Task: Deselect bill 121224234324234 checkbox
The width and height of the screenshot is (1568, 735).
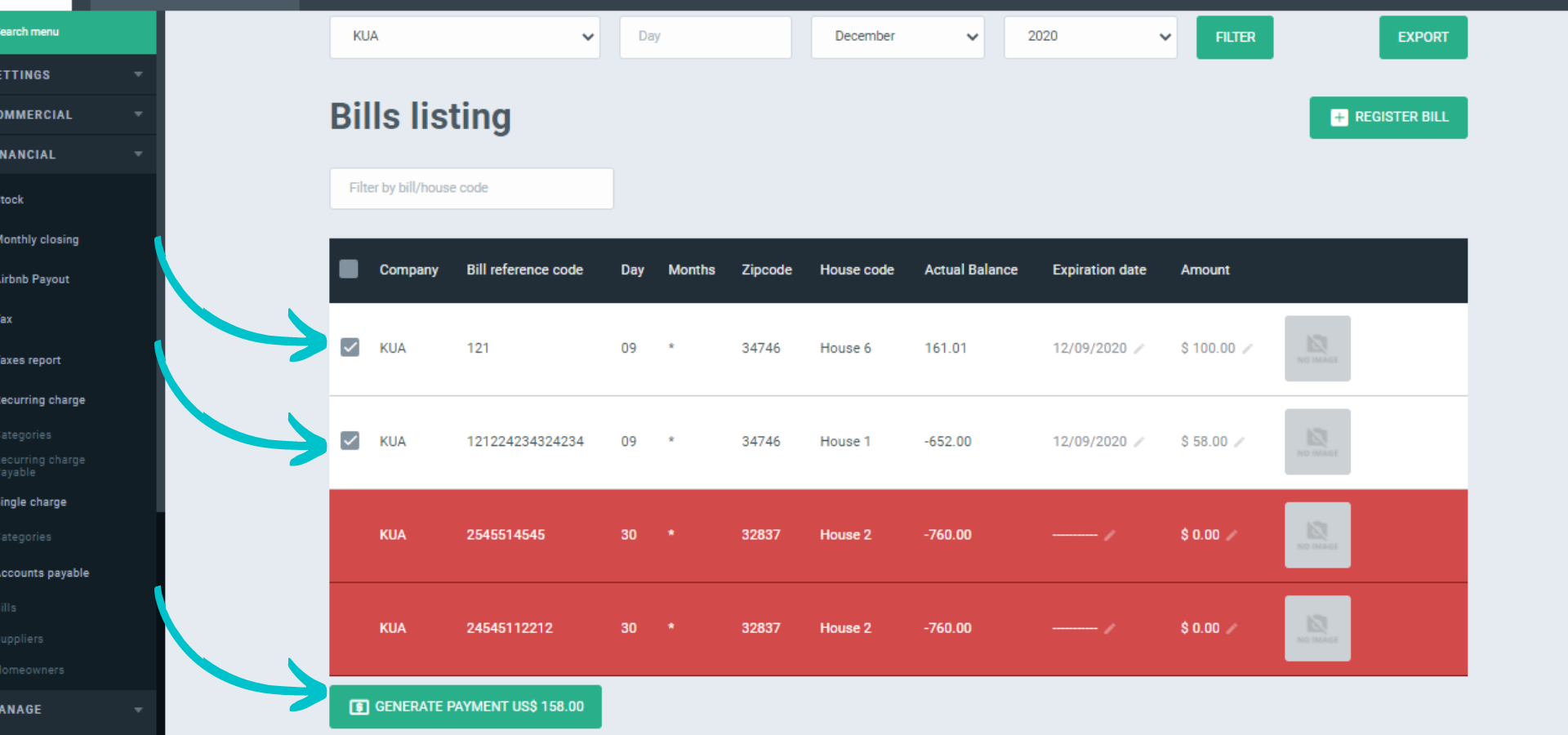Action: [x=350, y=441]
